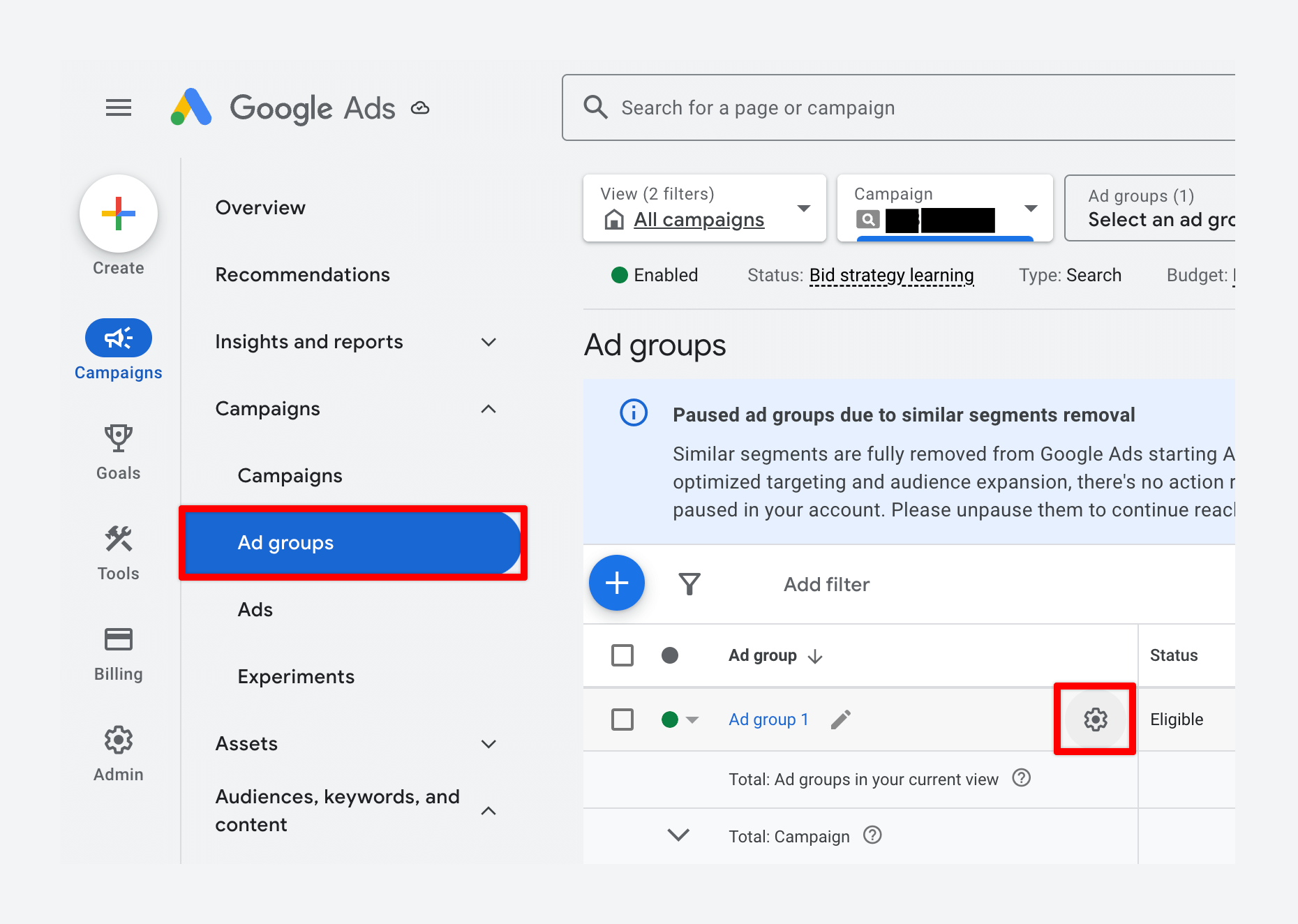
Task: Select the Goals trophy icon
Action: pos(118,438)
